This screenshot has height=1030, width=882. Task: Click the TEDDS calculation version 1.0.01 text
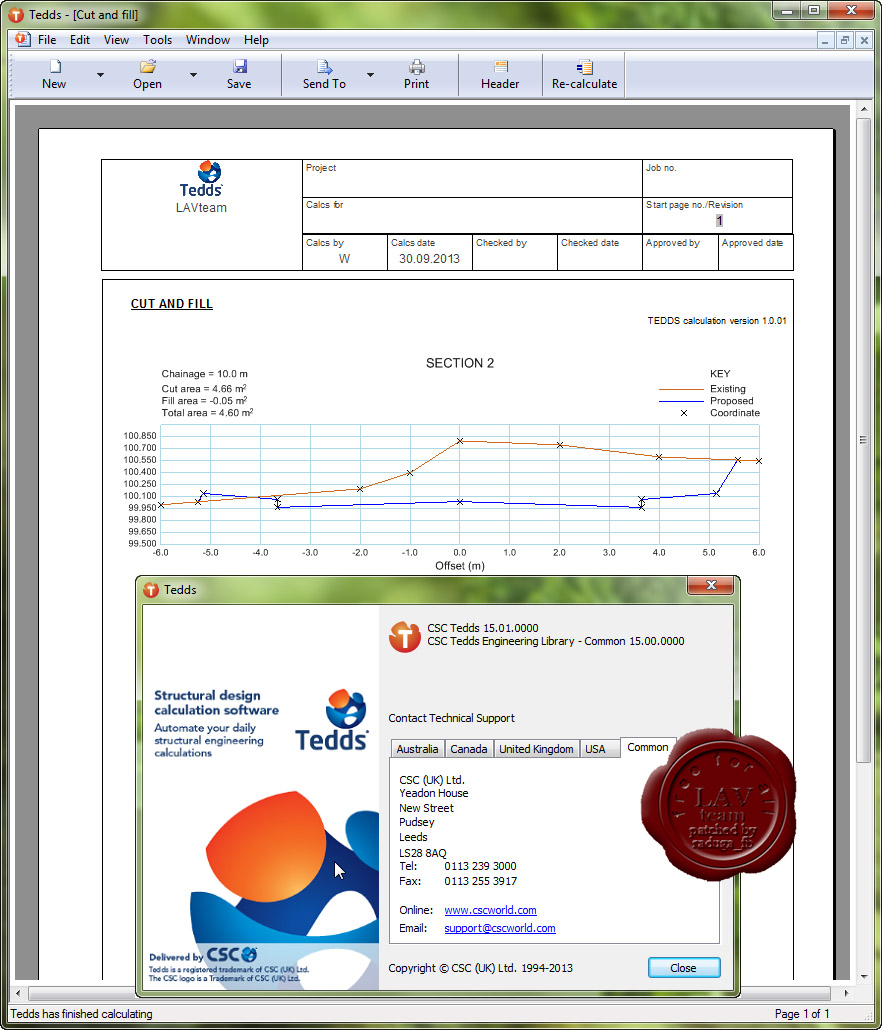point(717,321)
